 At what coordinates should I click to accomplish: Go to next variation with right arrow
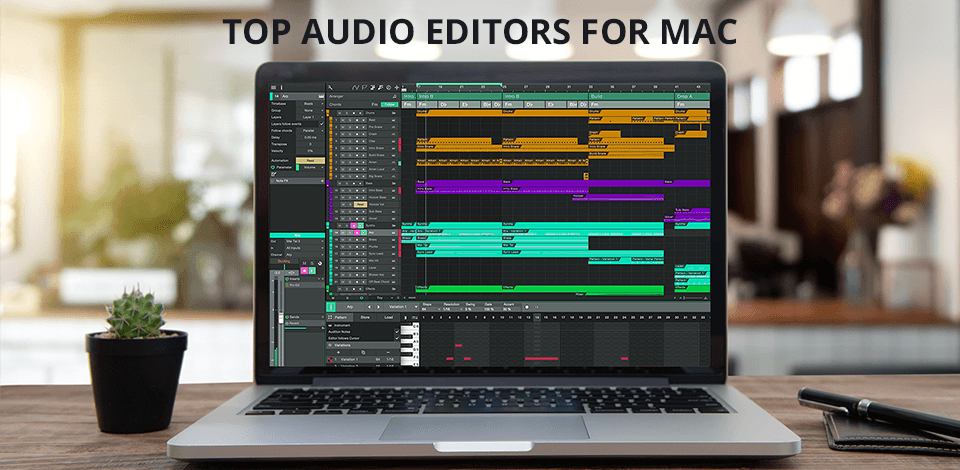[378, 307]
